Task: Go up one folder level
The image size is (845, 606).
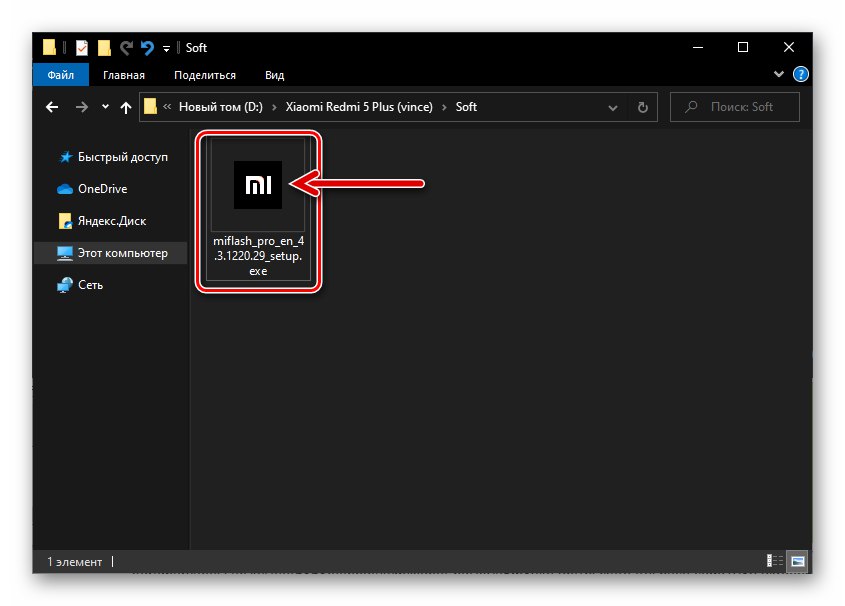Action: pos(126,107)
